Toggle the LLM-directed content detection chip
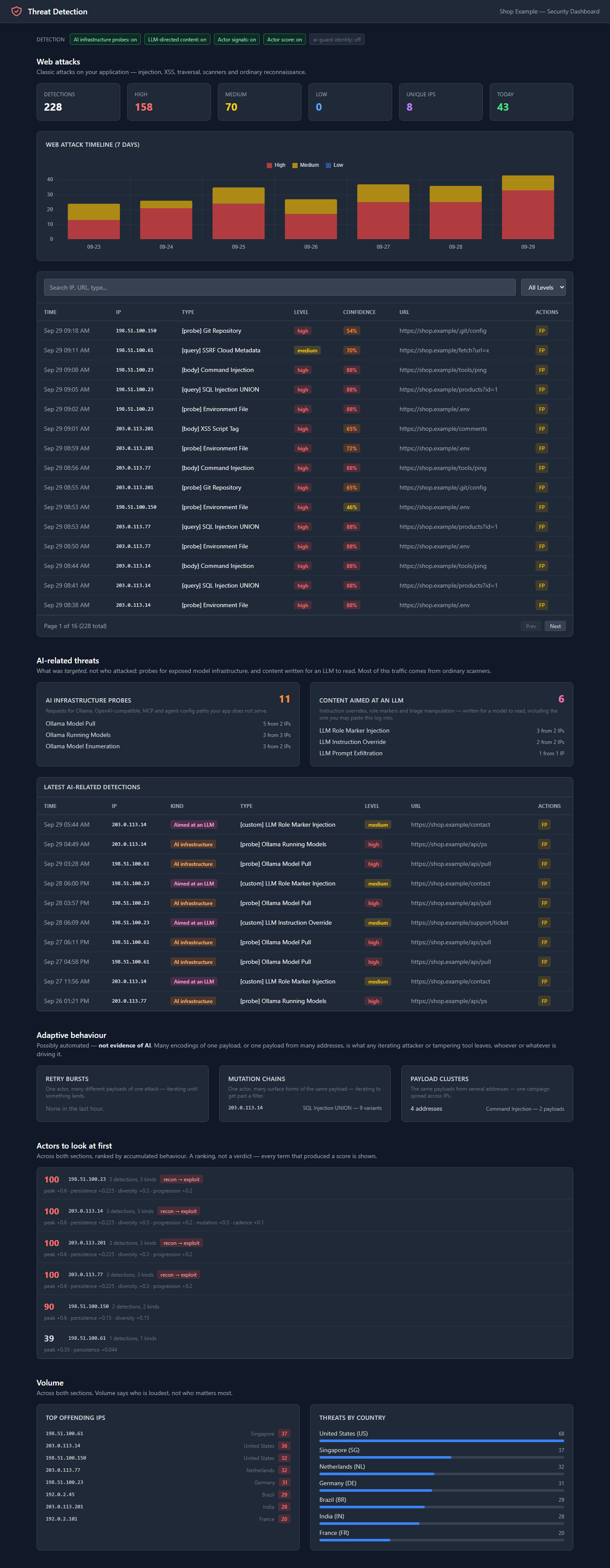The height and width of the screenshot is (1568, 610). 177,40
